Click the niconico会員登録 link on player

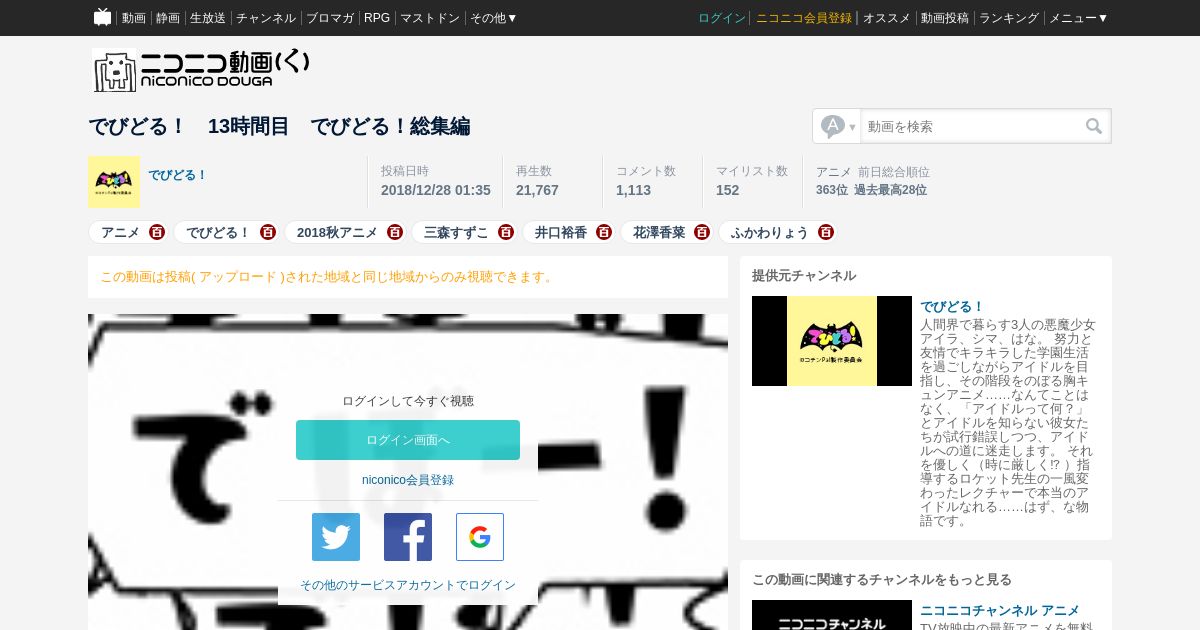[x=408, y=480]
